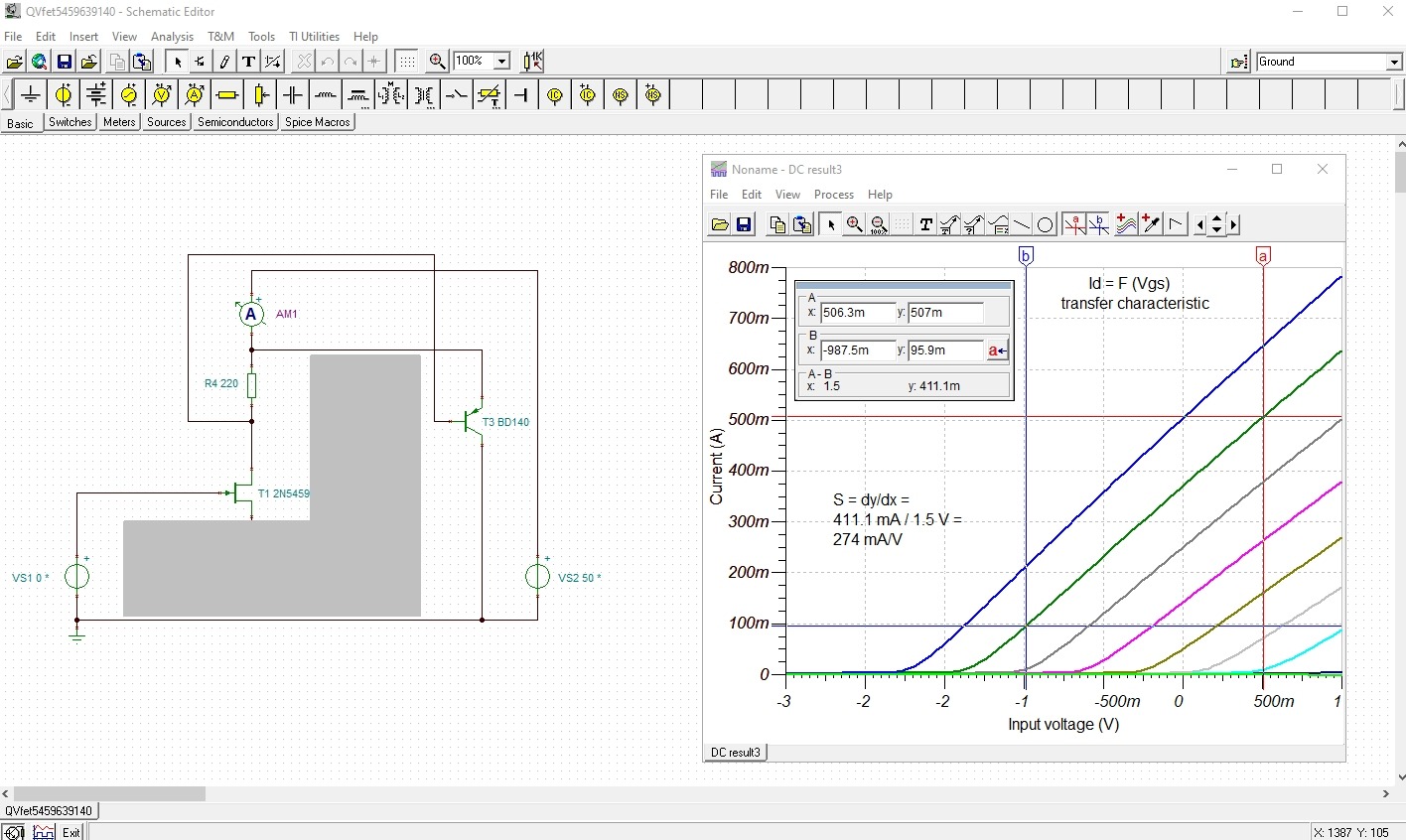Reset zoom to 100% in diagram window
The width and height of the screenshot is (1406, 840).
point(878,225)
